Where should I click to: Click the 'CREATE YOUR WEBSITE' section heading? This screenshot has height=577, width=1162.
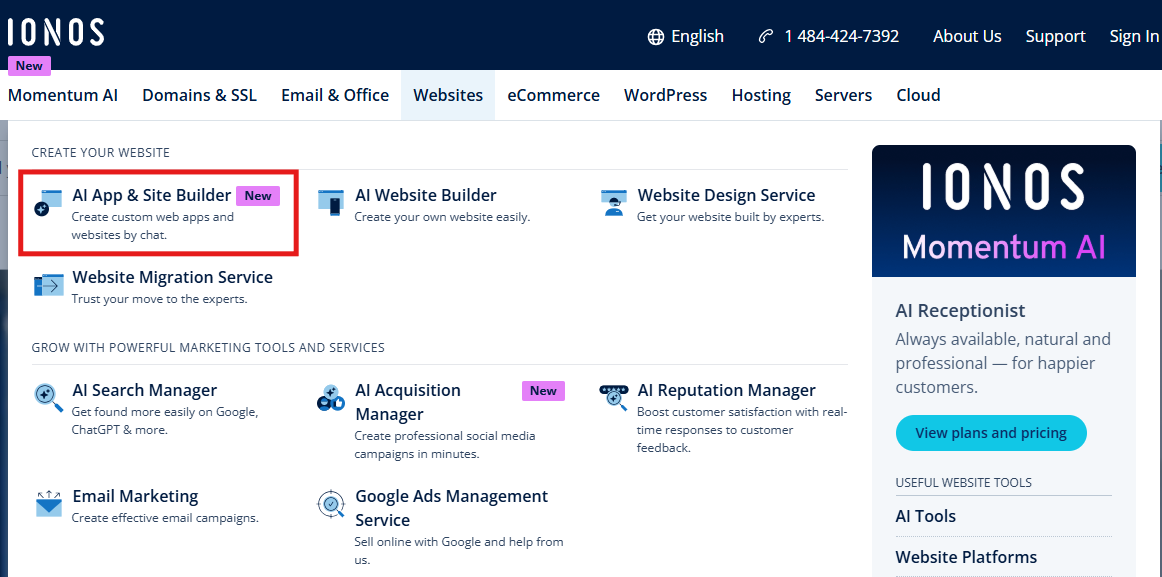[101, 153]
